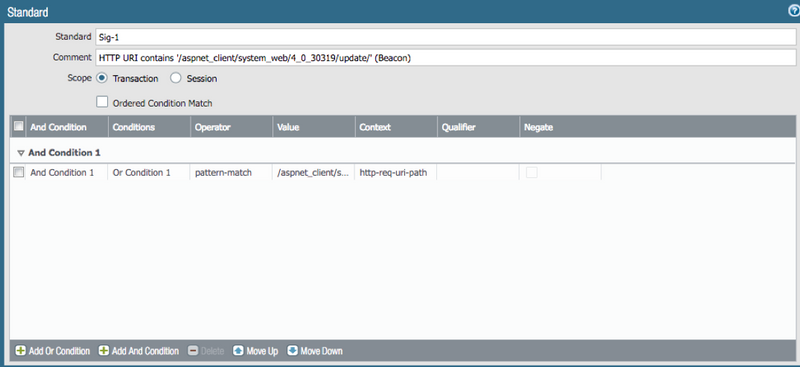
Task: Enable Ordered Condition Match checkbox
Action: (x=103, y=102)
